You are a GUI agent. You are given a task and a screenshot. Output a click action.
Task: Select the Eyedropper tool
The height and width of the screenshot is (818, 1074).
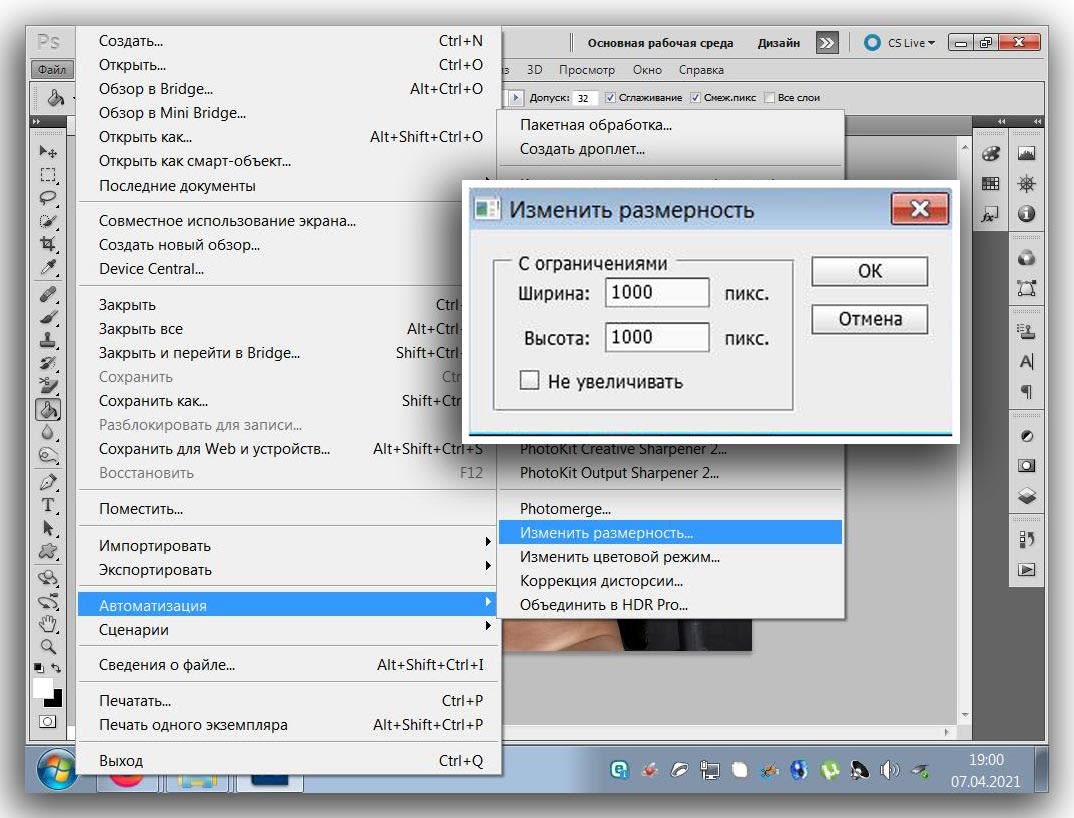47,267
